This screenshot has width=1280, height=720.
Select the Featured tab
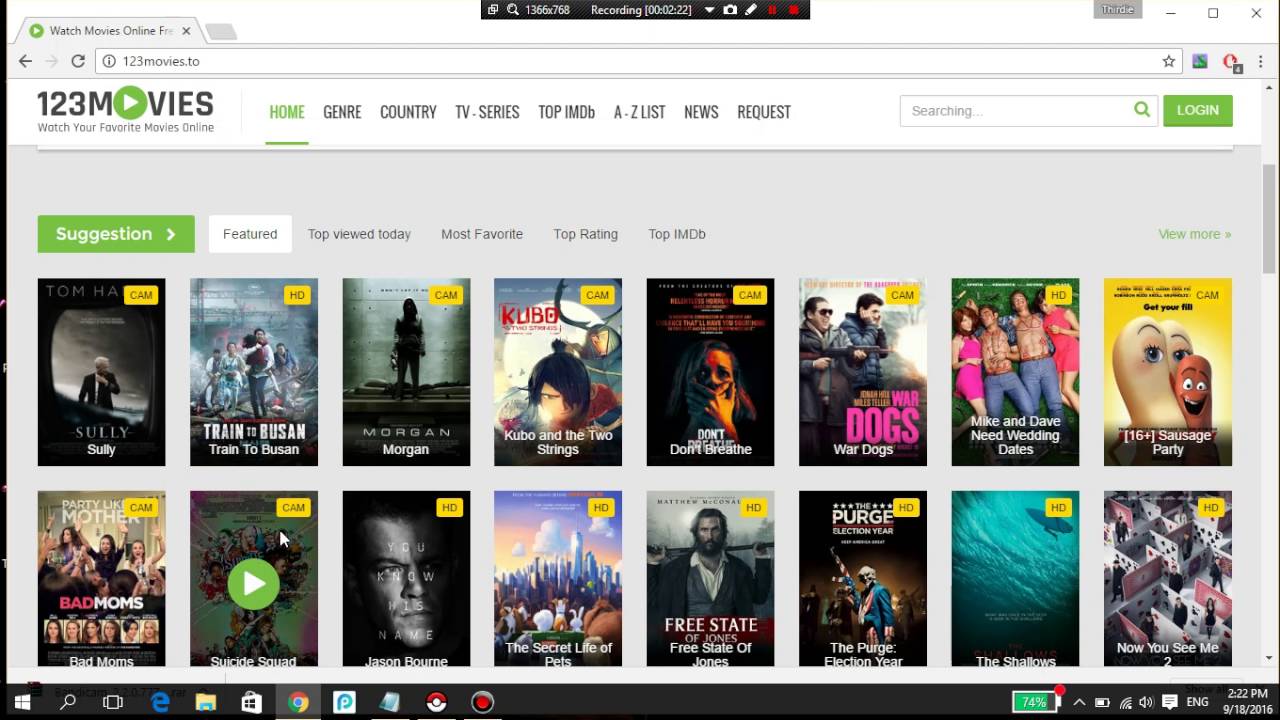(x=250, y=234)
